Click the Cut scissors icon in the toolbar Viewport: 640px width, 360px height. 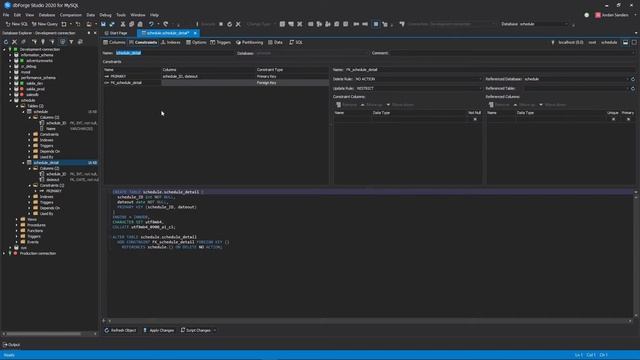point(123,24)
